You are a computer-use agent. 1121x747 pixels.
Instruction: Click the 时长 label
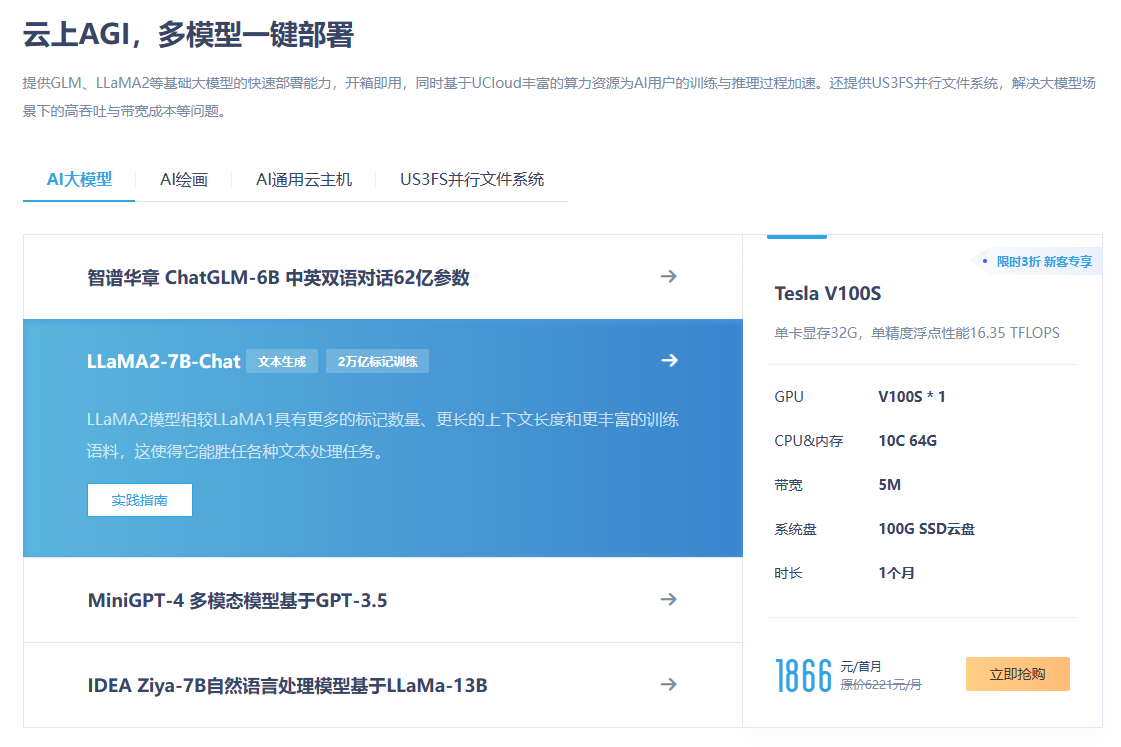788,573
